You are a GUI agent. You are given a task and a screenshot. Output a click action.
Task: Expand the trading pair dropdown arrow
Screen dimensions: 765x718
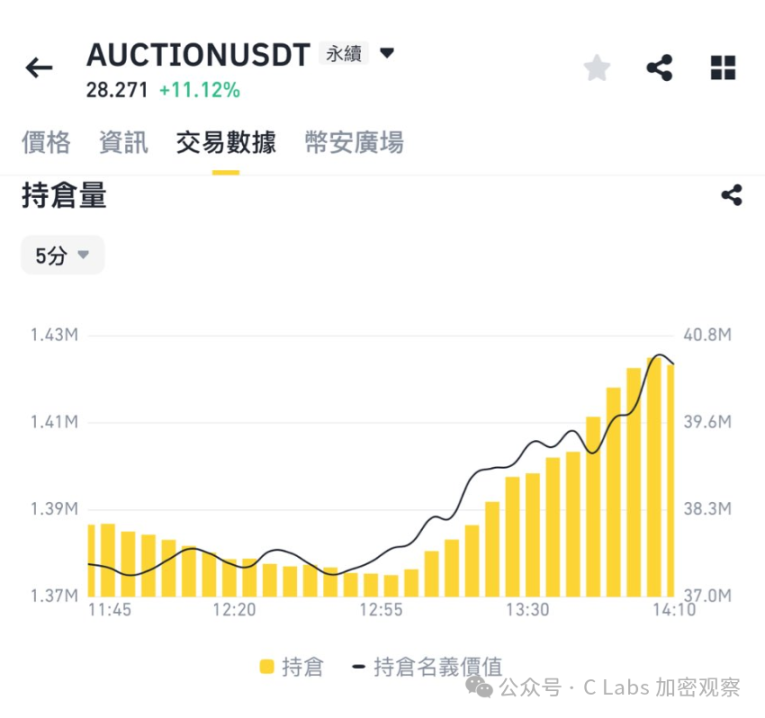pyautogui.click(x=387, y=53)
